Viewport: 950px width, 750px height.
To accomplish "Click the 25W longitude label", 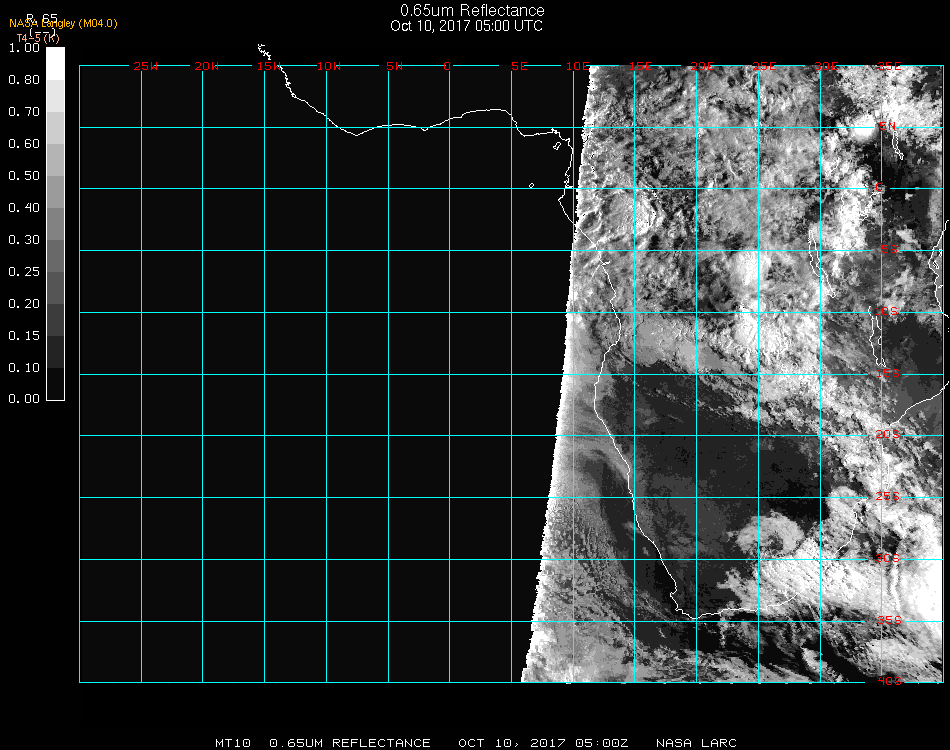I will tap(145, 66).
